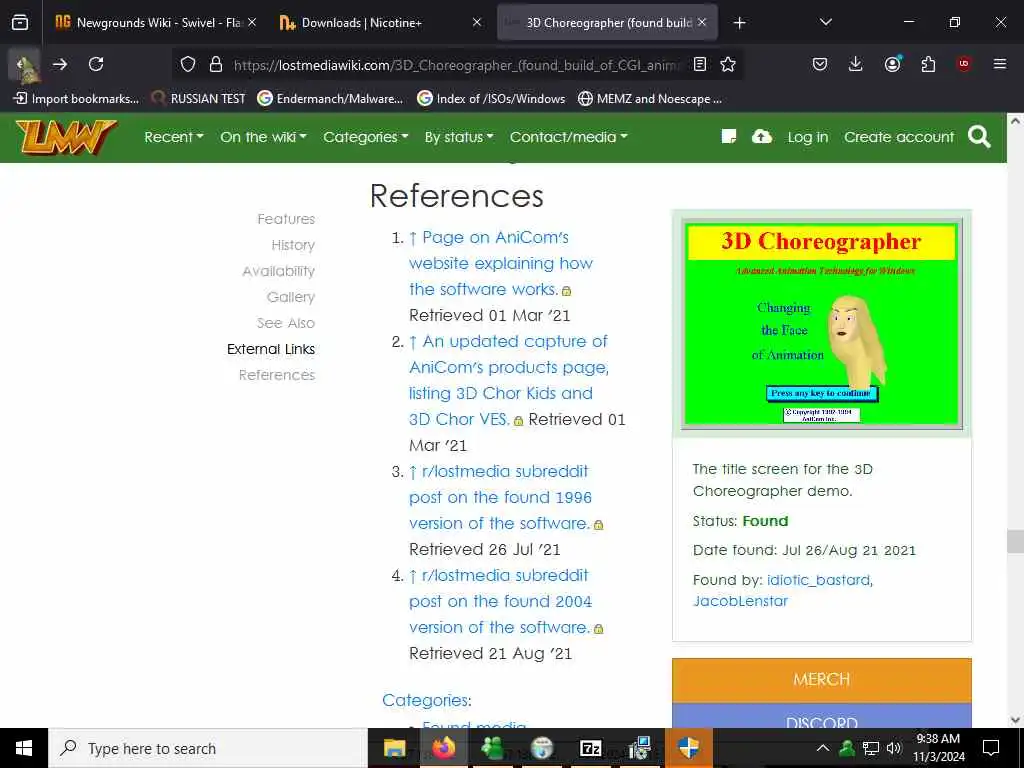Jump to External Links in the contents sidebar

270,349
